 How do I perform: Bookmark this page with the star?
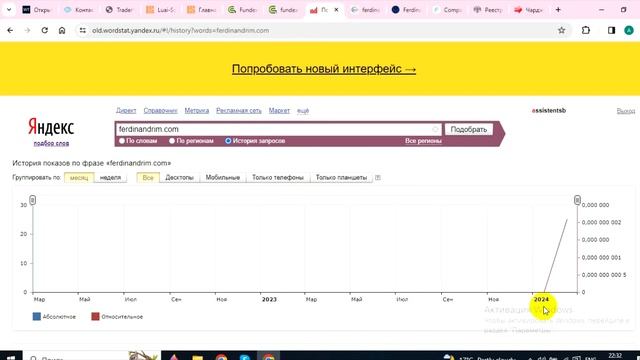[x=562, y=30]
